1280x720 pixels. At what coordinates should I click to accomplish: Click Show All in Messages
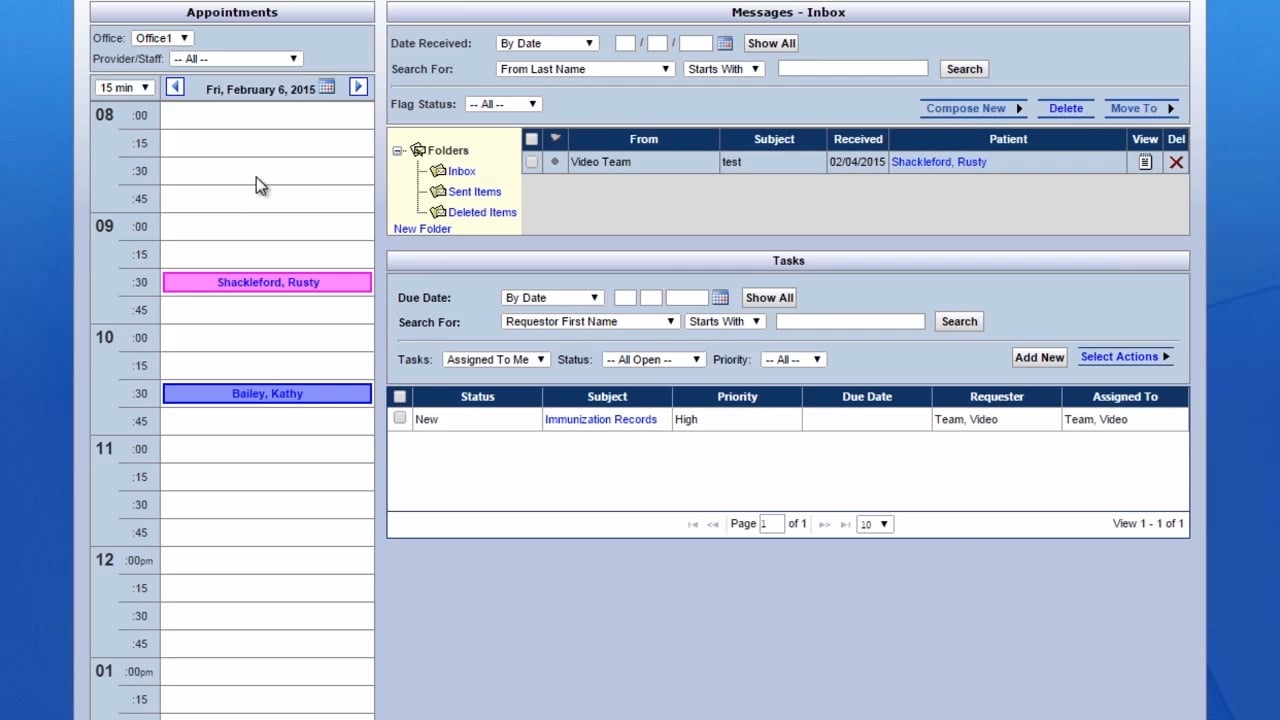(771, 43)
